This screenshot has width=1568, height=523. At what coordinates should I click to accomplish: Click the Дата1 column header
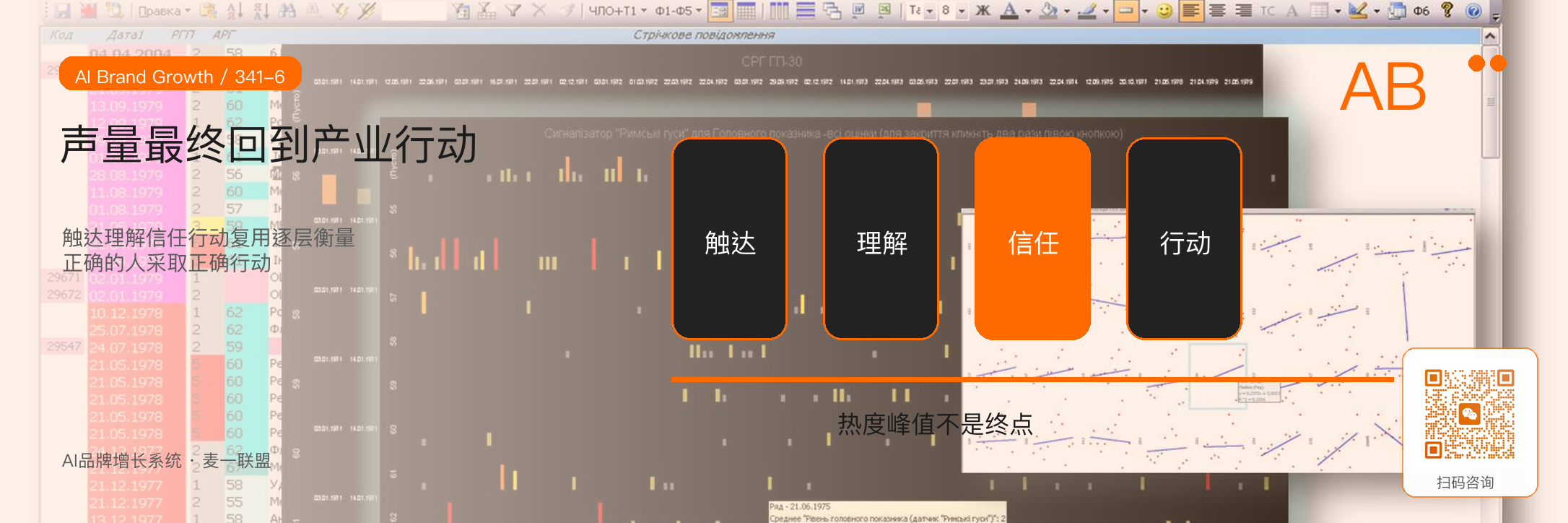(125, 35)
